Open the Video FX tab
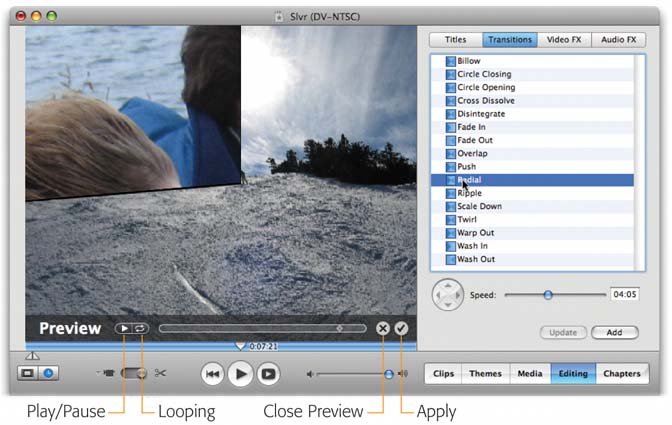 (x=563, y=40)
